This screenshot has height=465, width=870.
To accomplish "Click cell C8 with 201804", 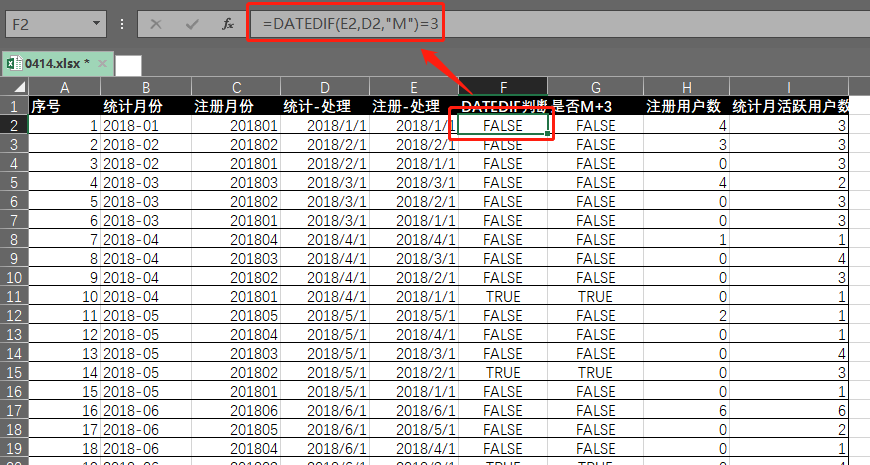I will [x=236, y=240].
